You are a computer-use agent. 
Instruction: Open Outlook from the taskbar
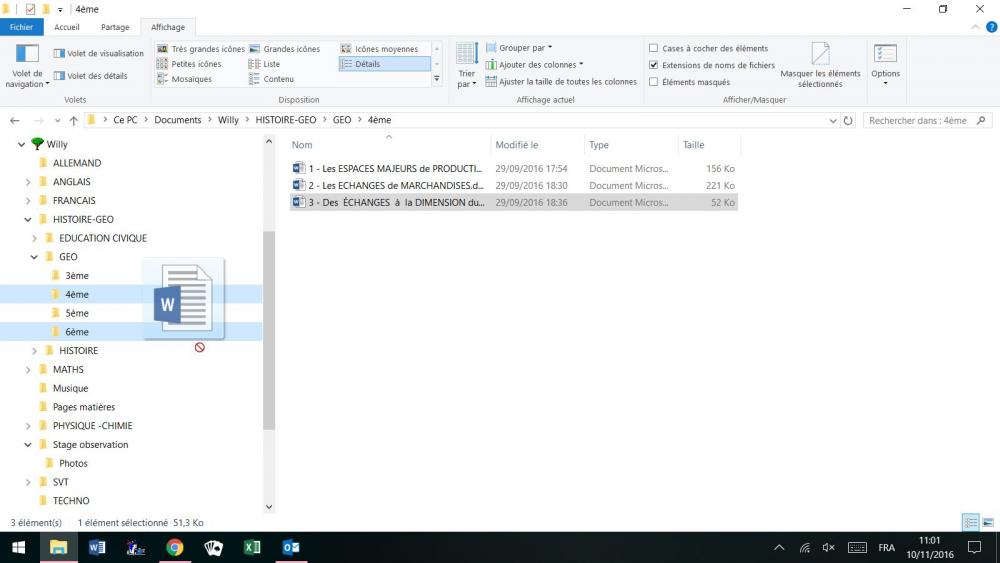pyautogui.click(x=291, y=548)
